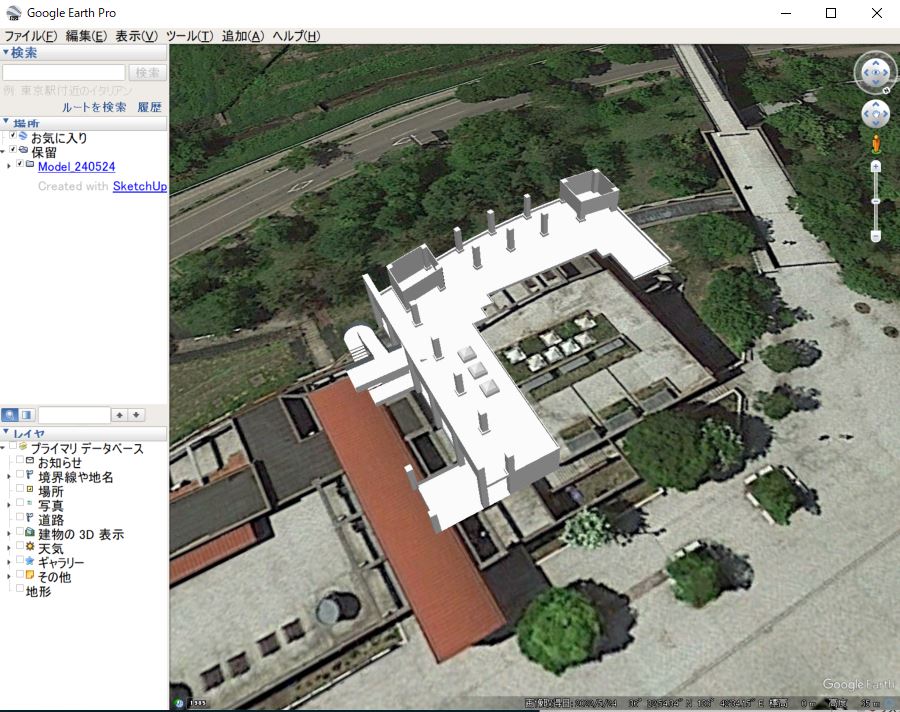Click the Look joystick eye control

point(875,73)
